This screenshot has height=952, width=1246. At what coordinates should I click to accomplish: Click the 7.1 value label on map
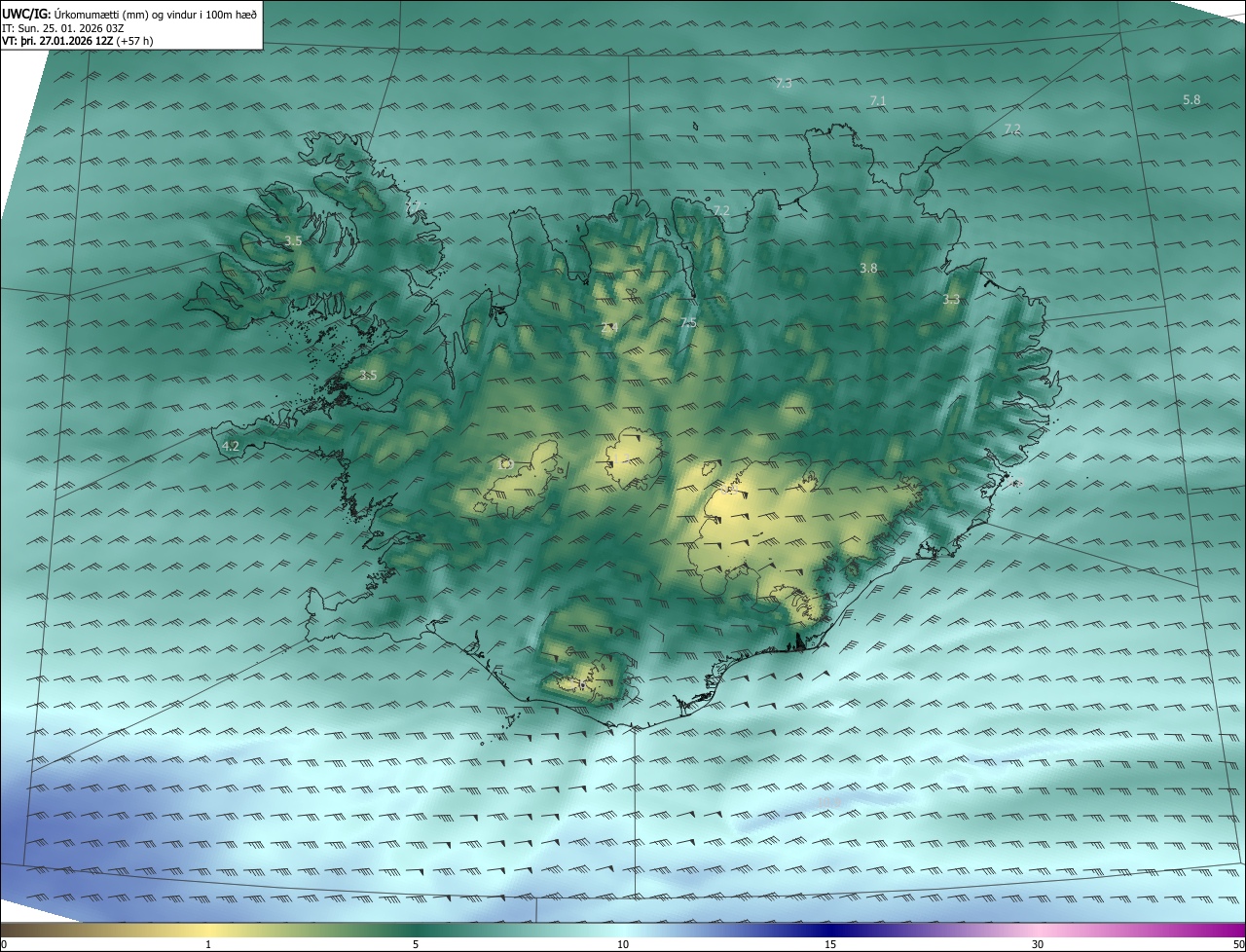point(877,101)
